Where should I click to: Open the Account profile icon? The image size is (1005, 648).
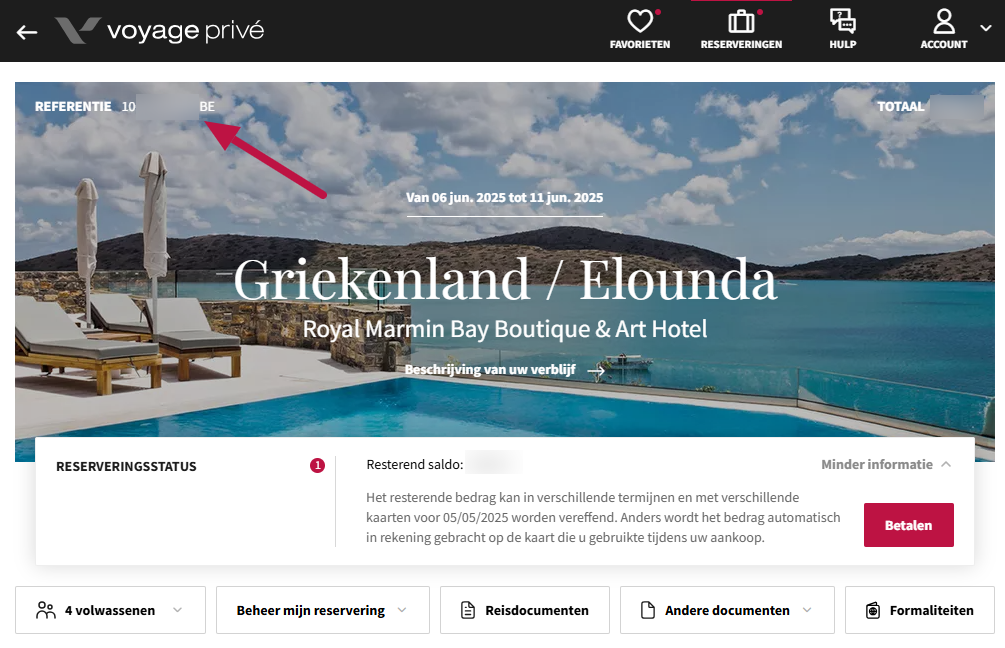pyautogui.click(x=943, y=21)
